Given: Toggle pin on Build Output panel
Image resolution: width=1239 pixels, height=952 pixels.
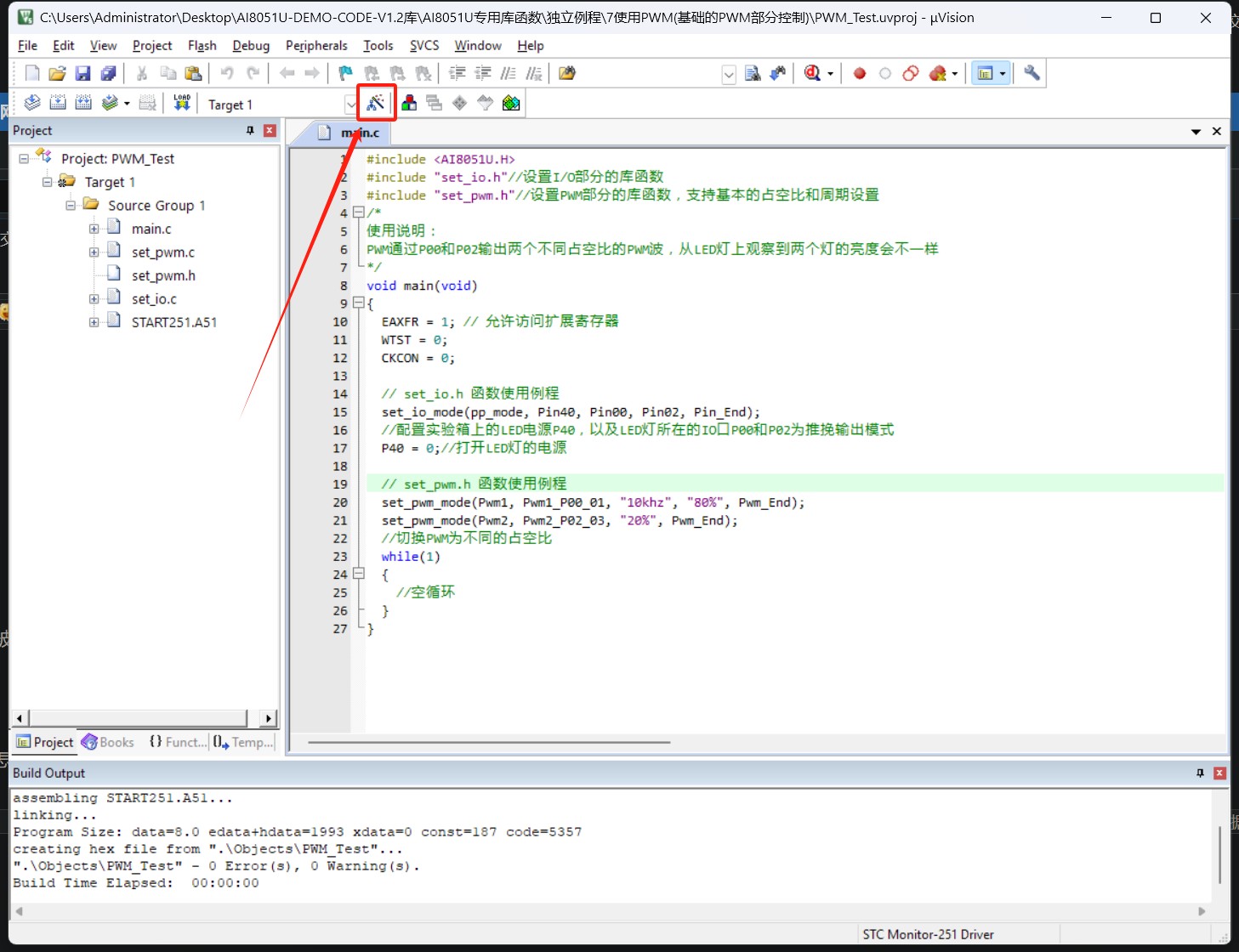Looking at the screenshot, I should 1200,773.
